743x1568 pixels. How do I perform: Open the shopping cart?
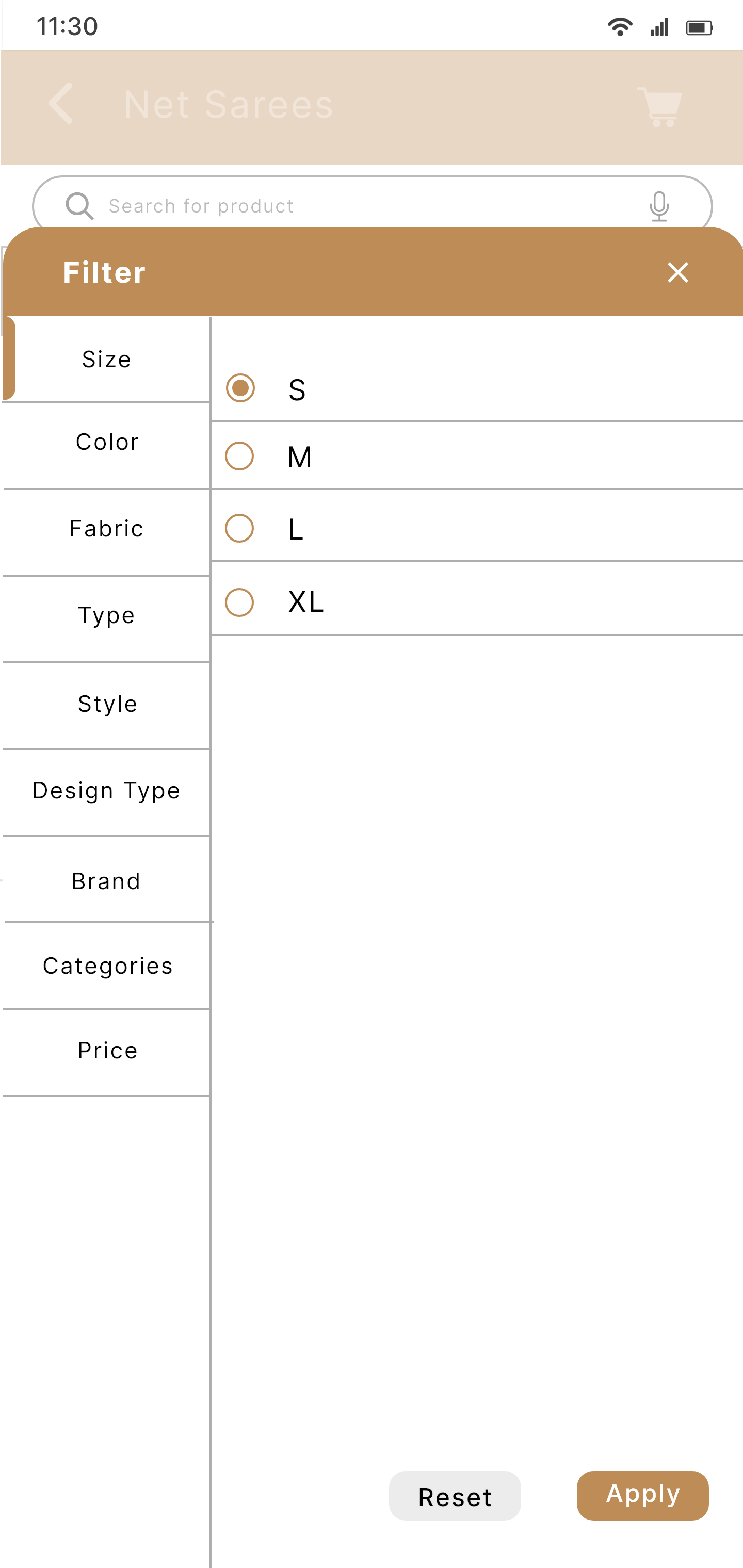(x=659, y=107)
